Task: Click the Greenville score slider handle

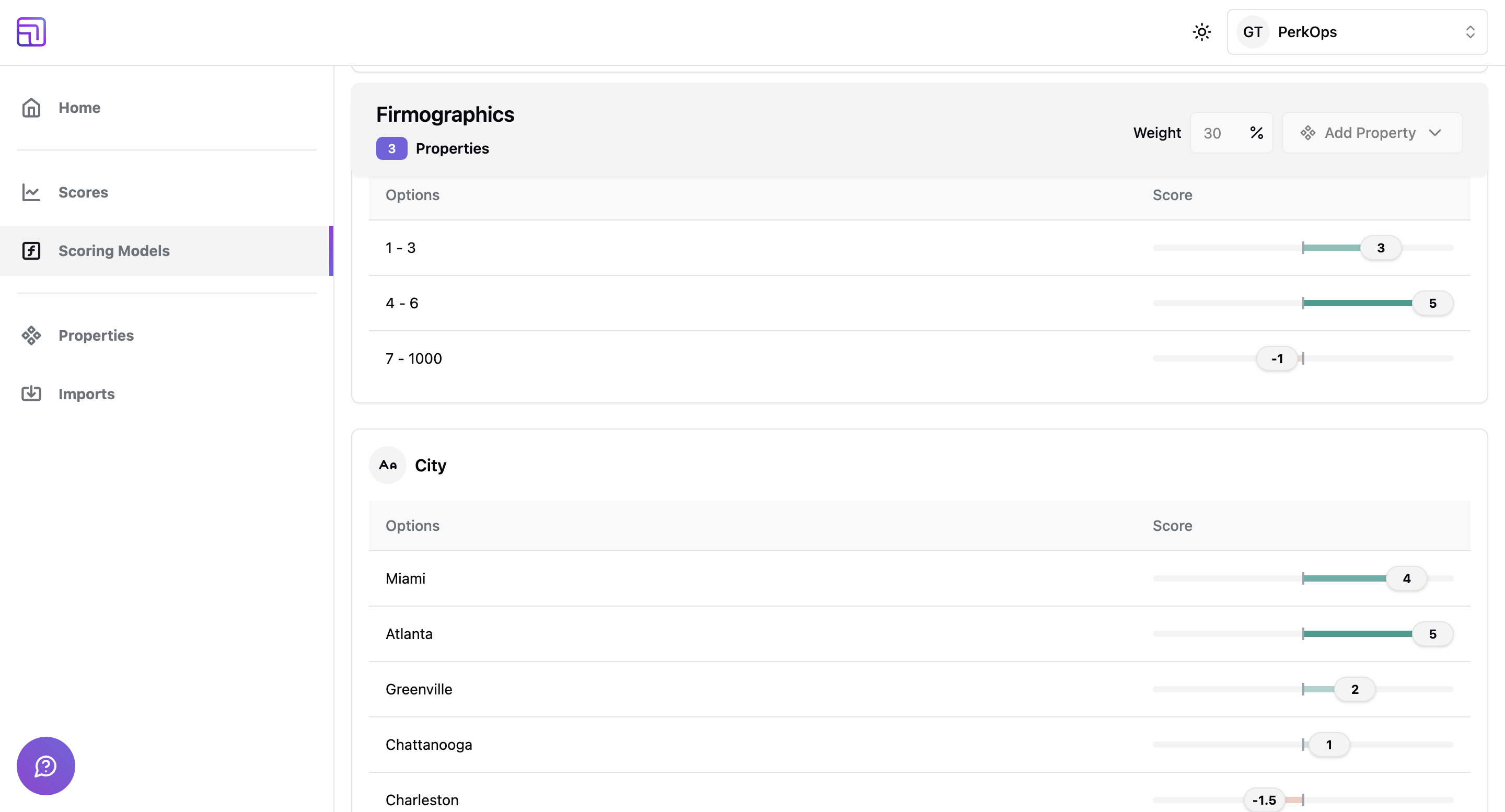Action: click(1355, 689)
